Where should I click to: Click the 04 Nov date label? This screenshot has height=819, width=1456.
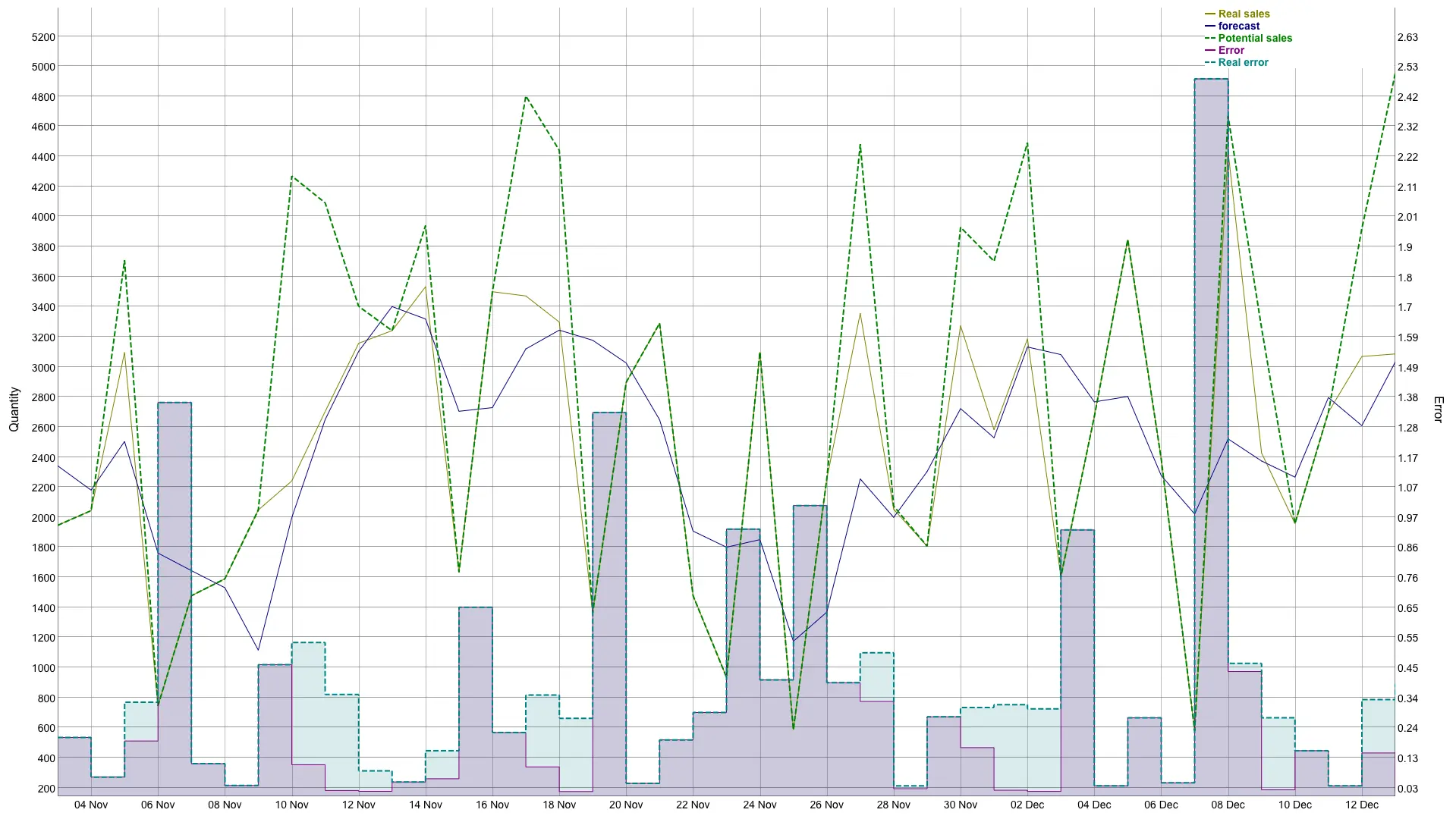pyautogui.click(x=91, y=805)
